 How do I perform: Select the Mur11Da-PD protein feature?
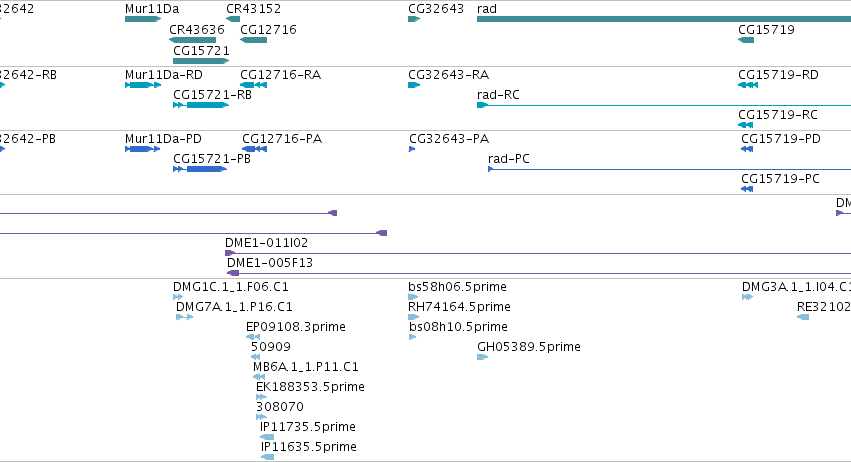(x=143, y=149)
